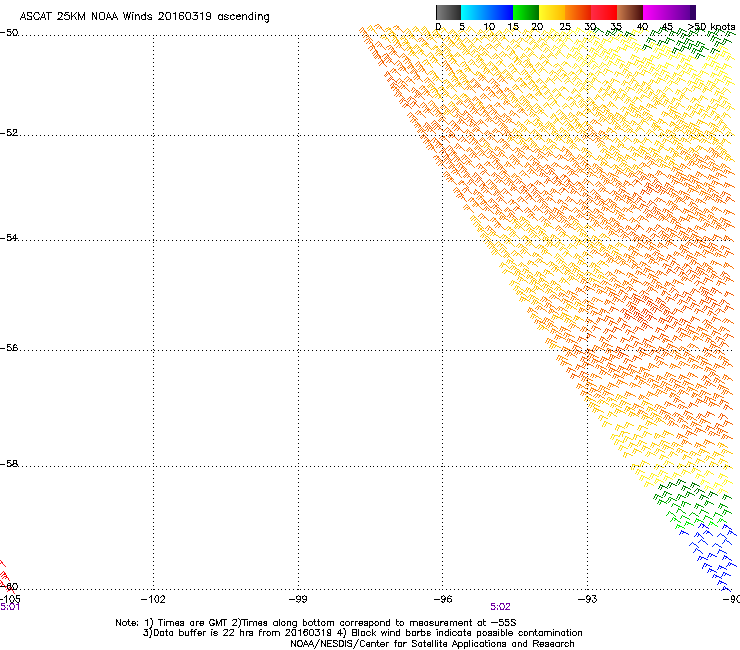Pick the red 30-35 knots color segment

604,12
